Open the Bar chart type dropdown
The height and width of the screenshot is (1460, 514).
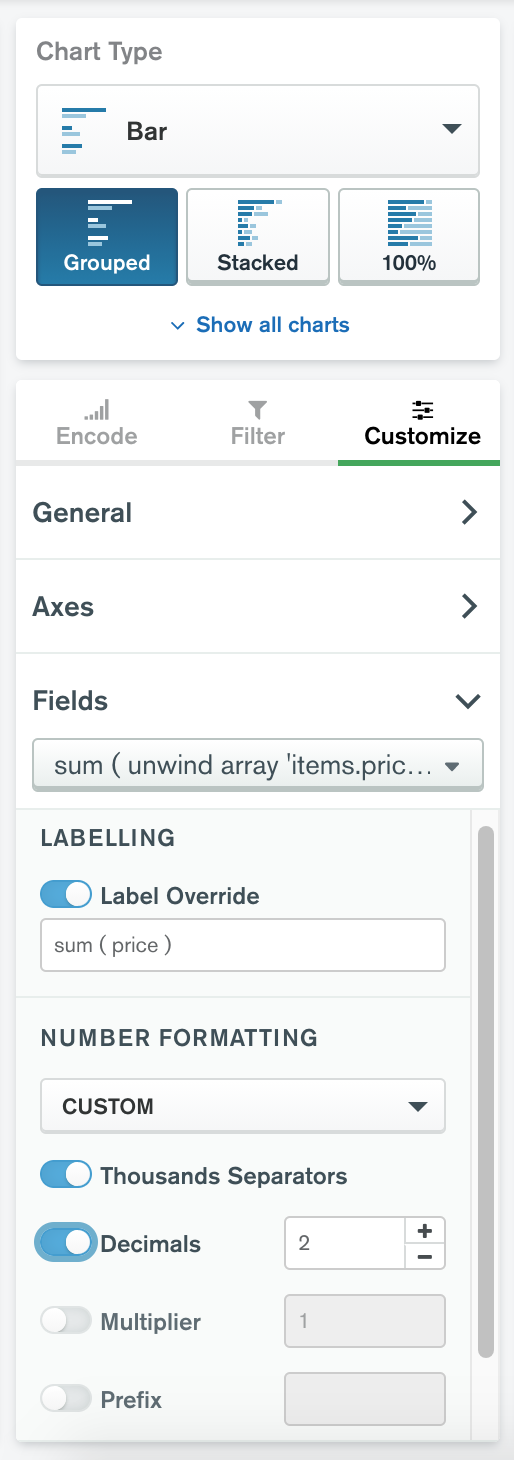coord(258,130)
